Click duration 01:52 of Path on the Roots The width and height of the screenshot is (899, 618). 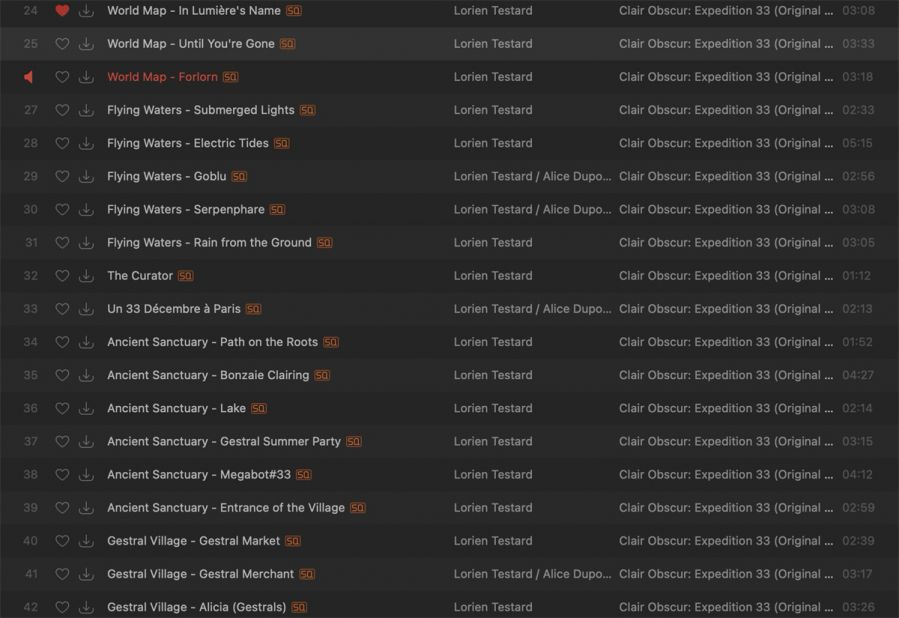[x=857, y=342]
